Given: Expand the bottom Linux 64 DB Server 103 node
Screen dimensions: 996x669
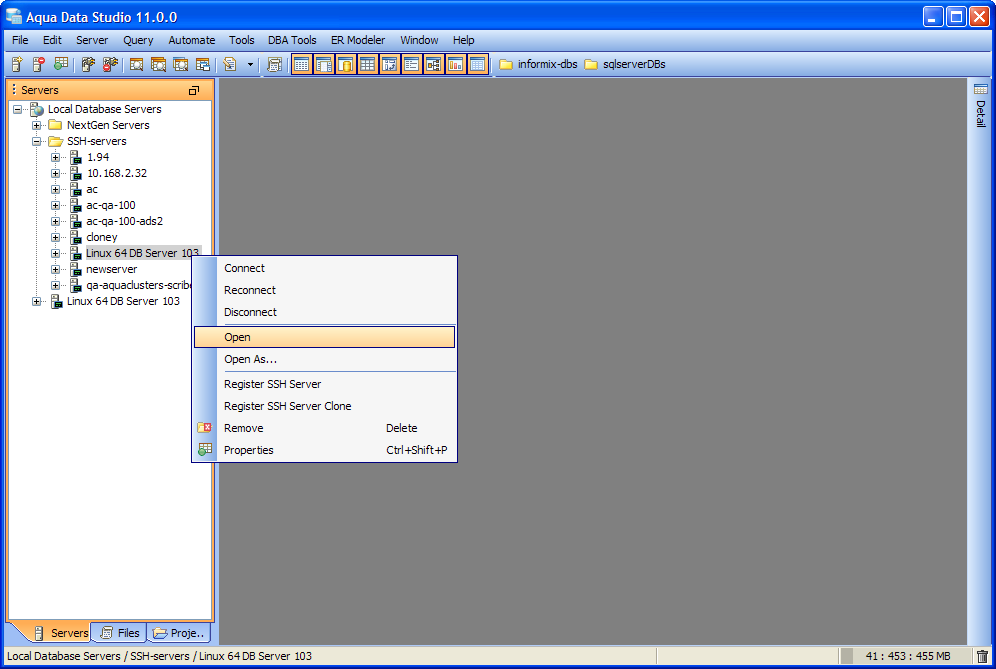Looking at the screenshot, I should point(36,301).
